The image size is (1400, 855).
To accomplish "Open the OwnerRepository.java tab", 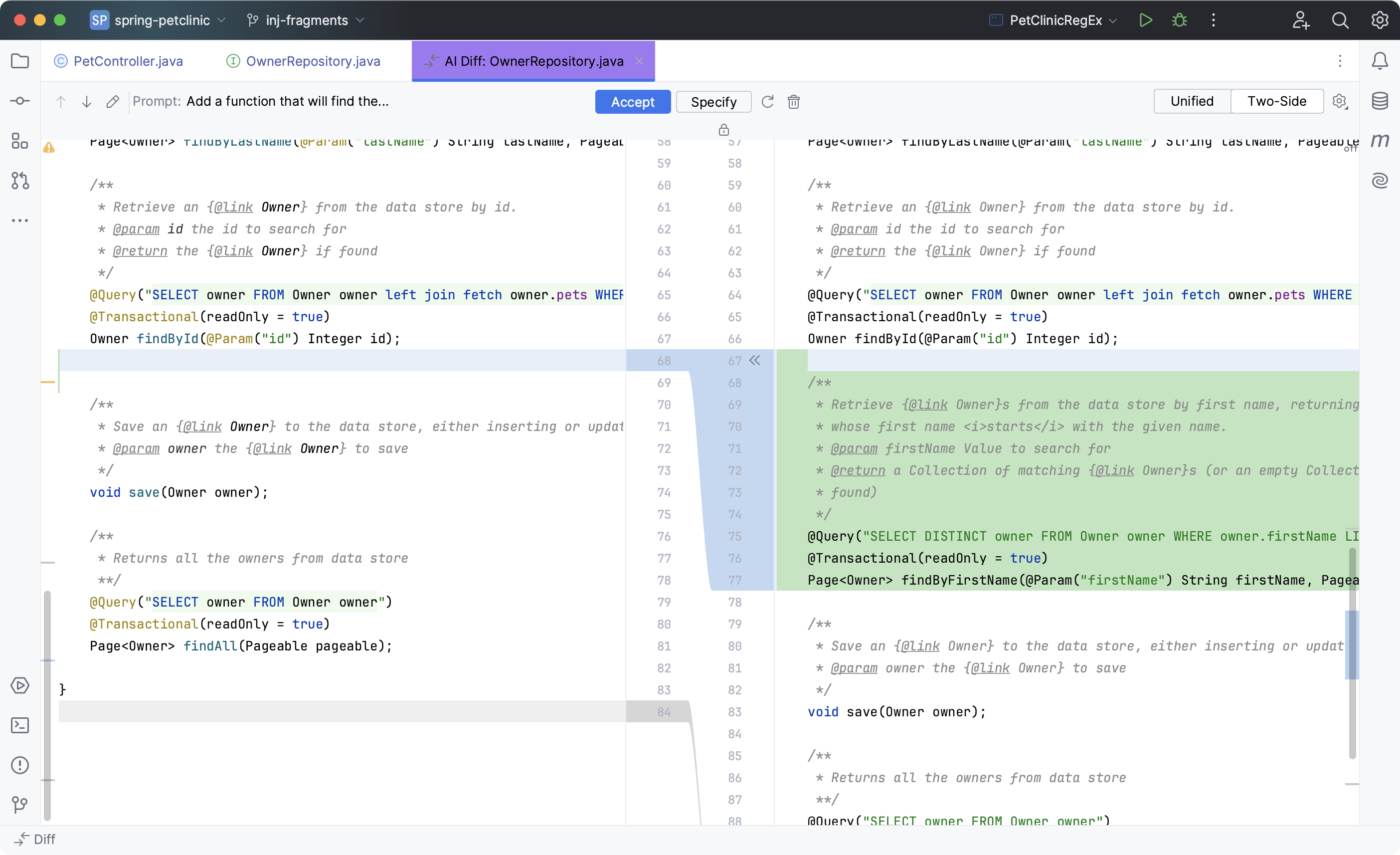I will point(312,61).
